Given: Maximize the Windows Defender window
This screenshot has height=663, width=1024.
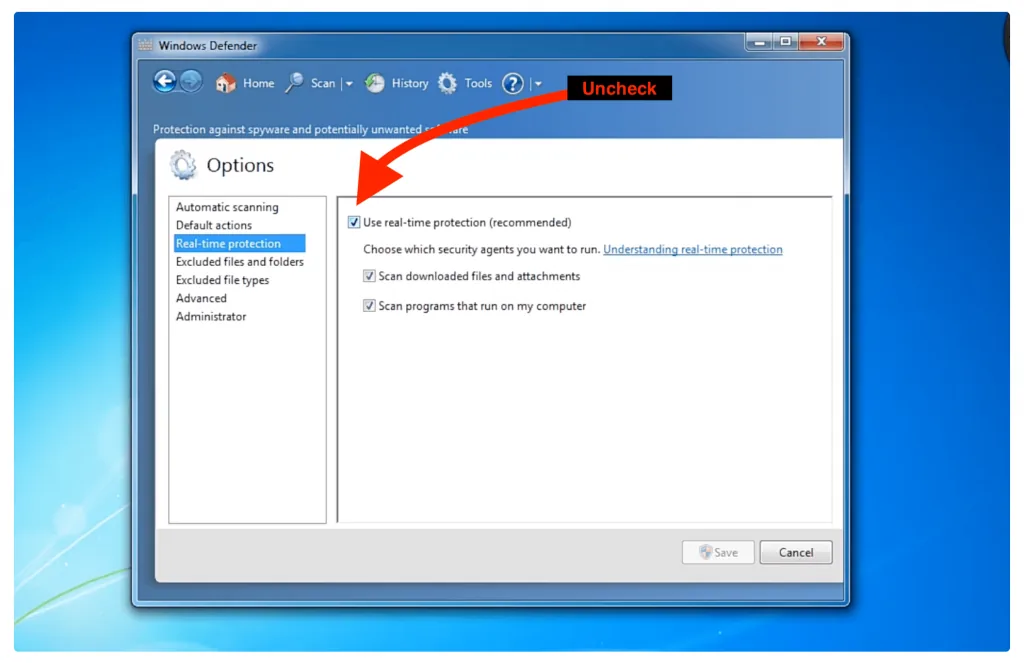Looking at the screenshot, I should pyautogui.click(x=786, y=42).
